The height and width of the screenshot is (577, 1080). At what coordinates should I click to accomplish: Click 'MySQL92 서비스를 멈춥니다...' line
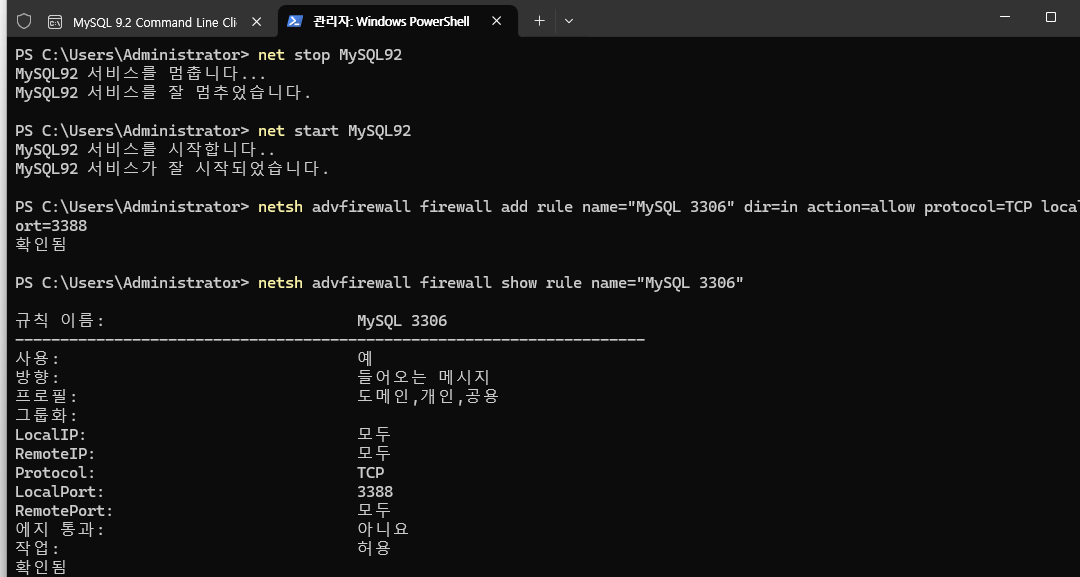tap(141, 74)
